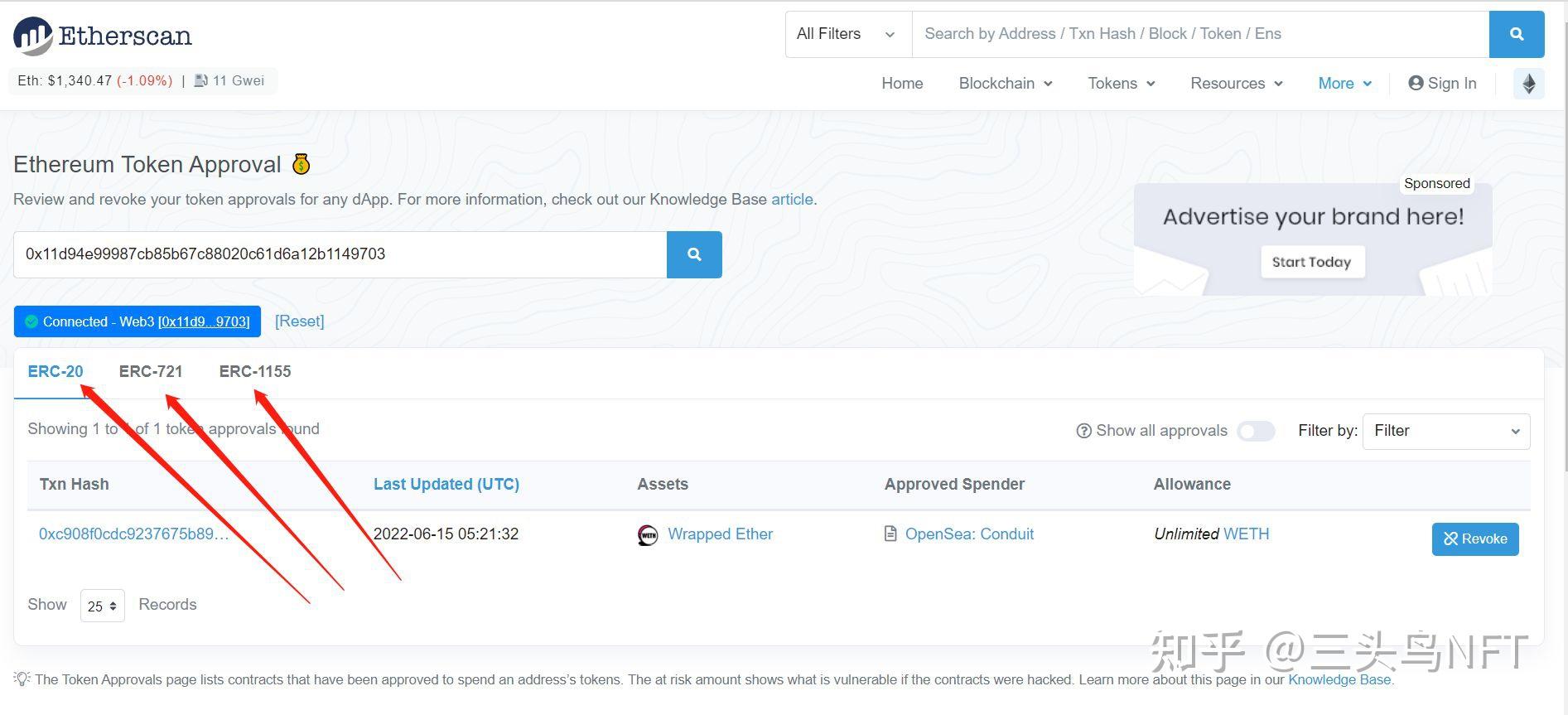Click the gas pump Gwei icon
1568x715 pixels.
(x=201, y=80)
